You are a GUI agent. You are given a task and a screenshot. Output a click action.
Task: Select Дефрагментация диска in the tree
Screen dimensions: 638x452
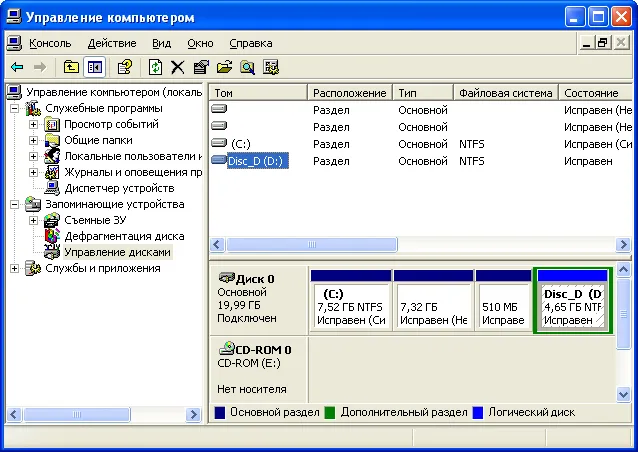coord(124,236)
